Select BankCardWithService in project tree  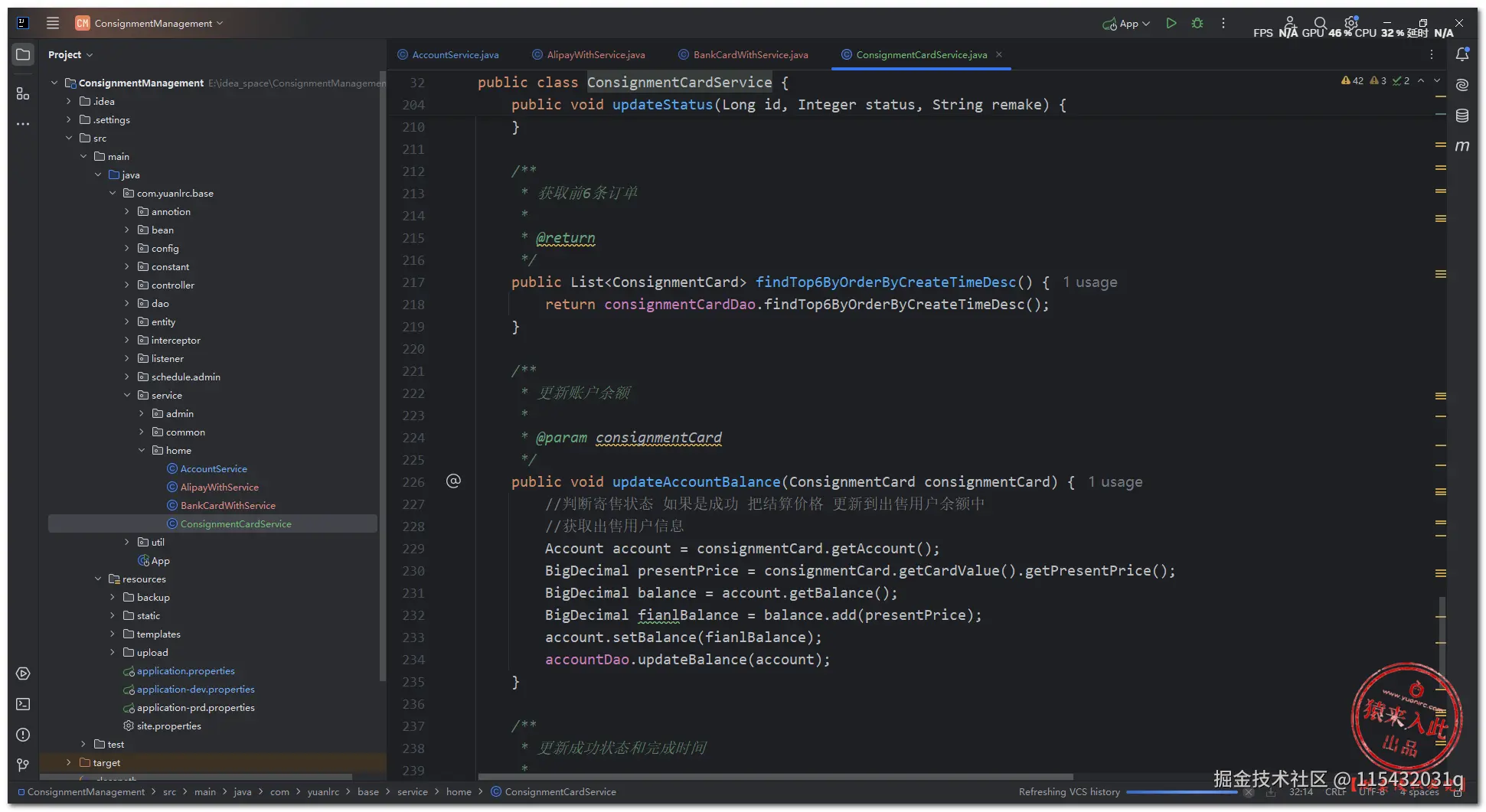[228, 505]
